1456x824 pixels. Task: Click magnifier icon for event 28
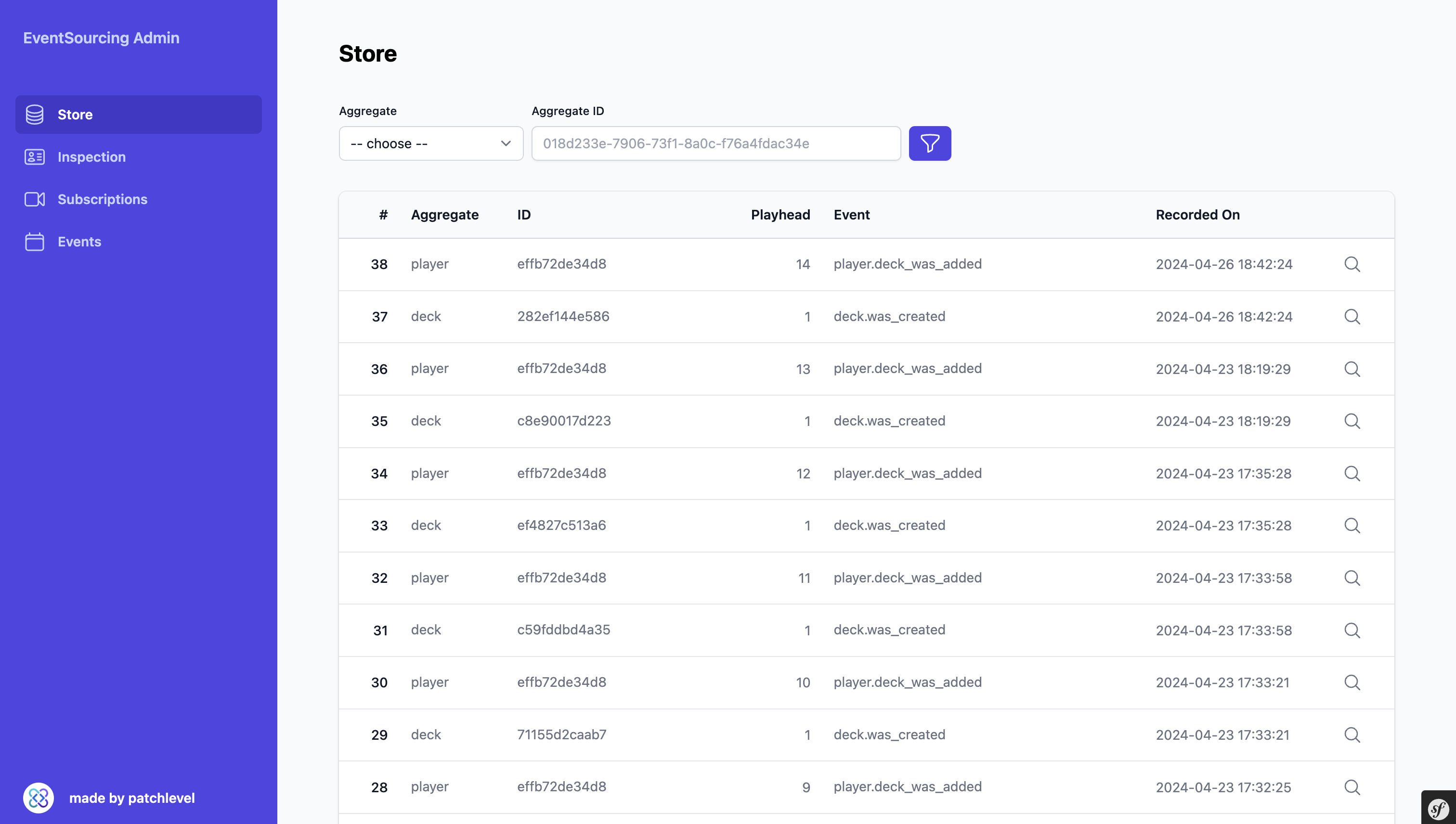(x=1352, y=787)
